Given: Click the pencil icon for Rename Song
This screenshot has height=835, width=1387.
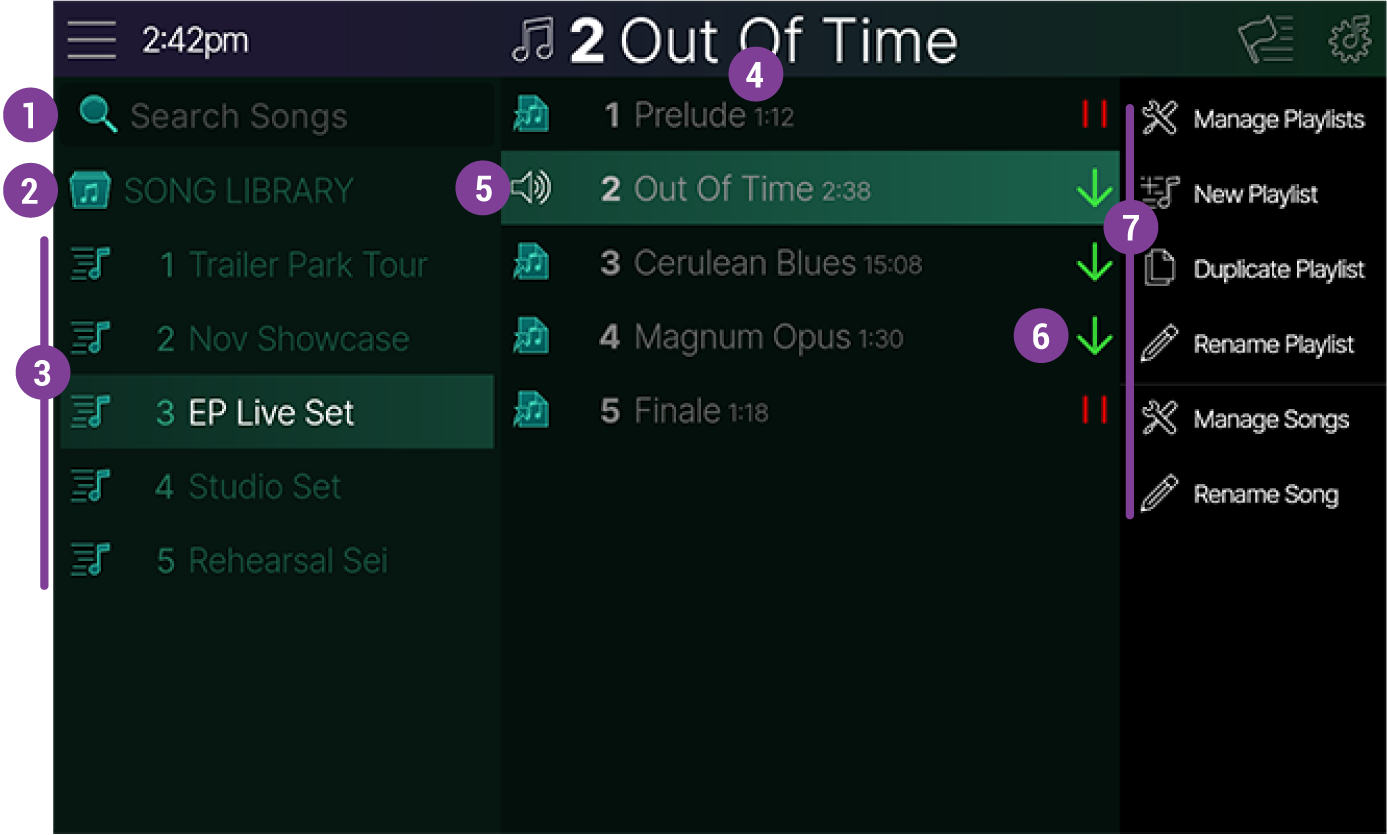Looking at the screenshot, I should click(1159, 494).
